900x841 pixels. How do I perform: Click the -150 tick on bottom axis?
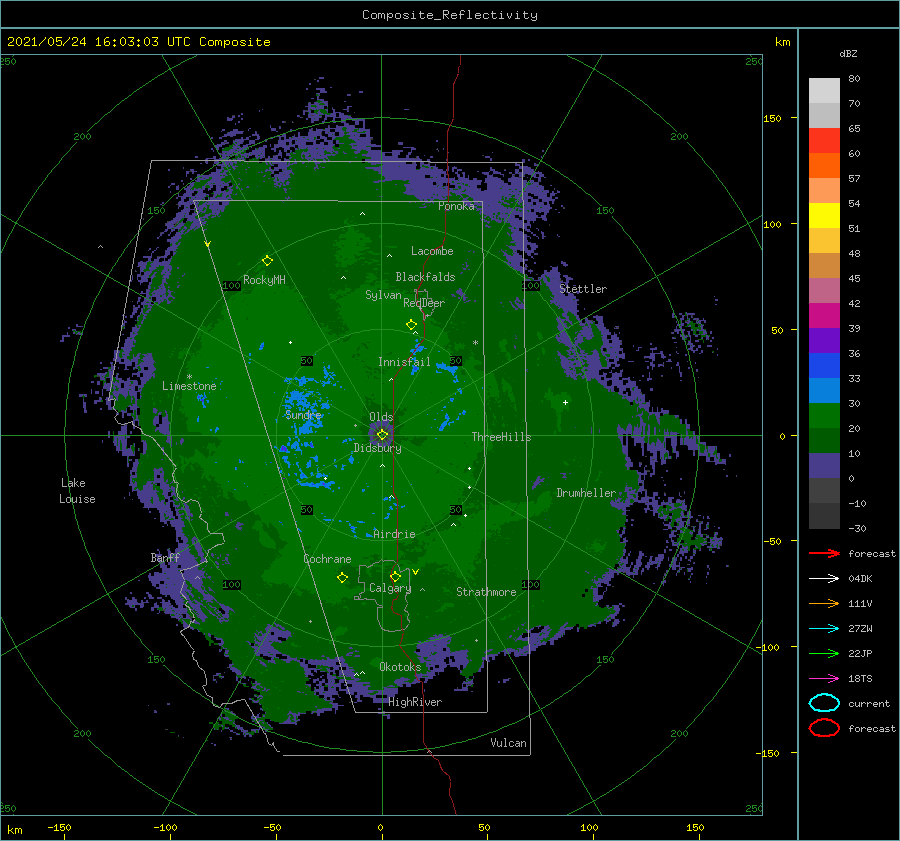point(59,827)
